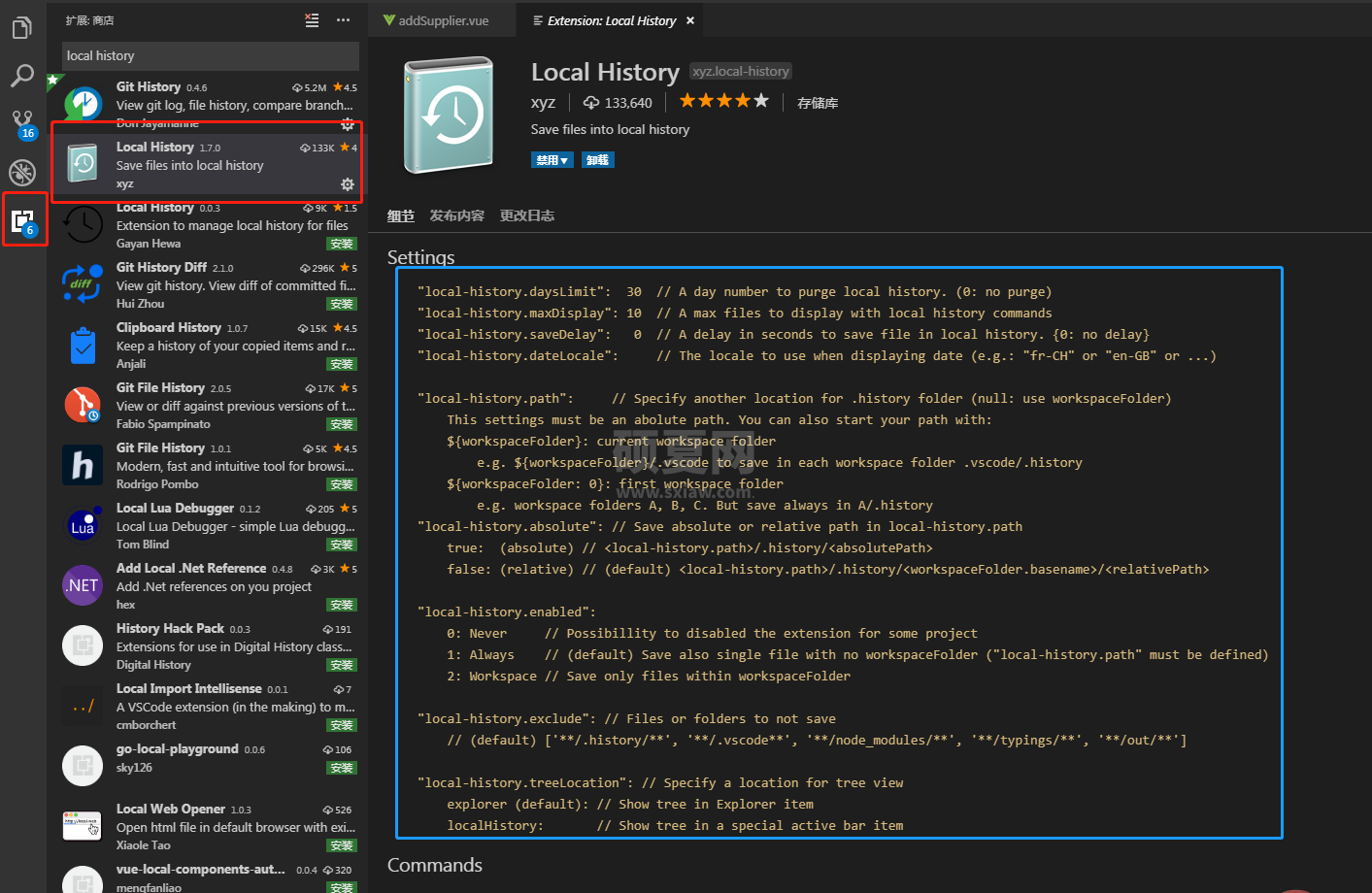Open the Details (细节) tab
Screen dimensions: 1372x893
coord(401,215)
